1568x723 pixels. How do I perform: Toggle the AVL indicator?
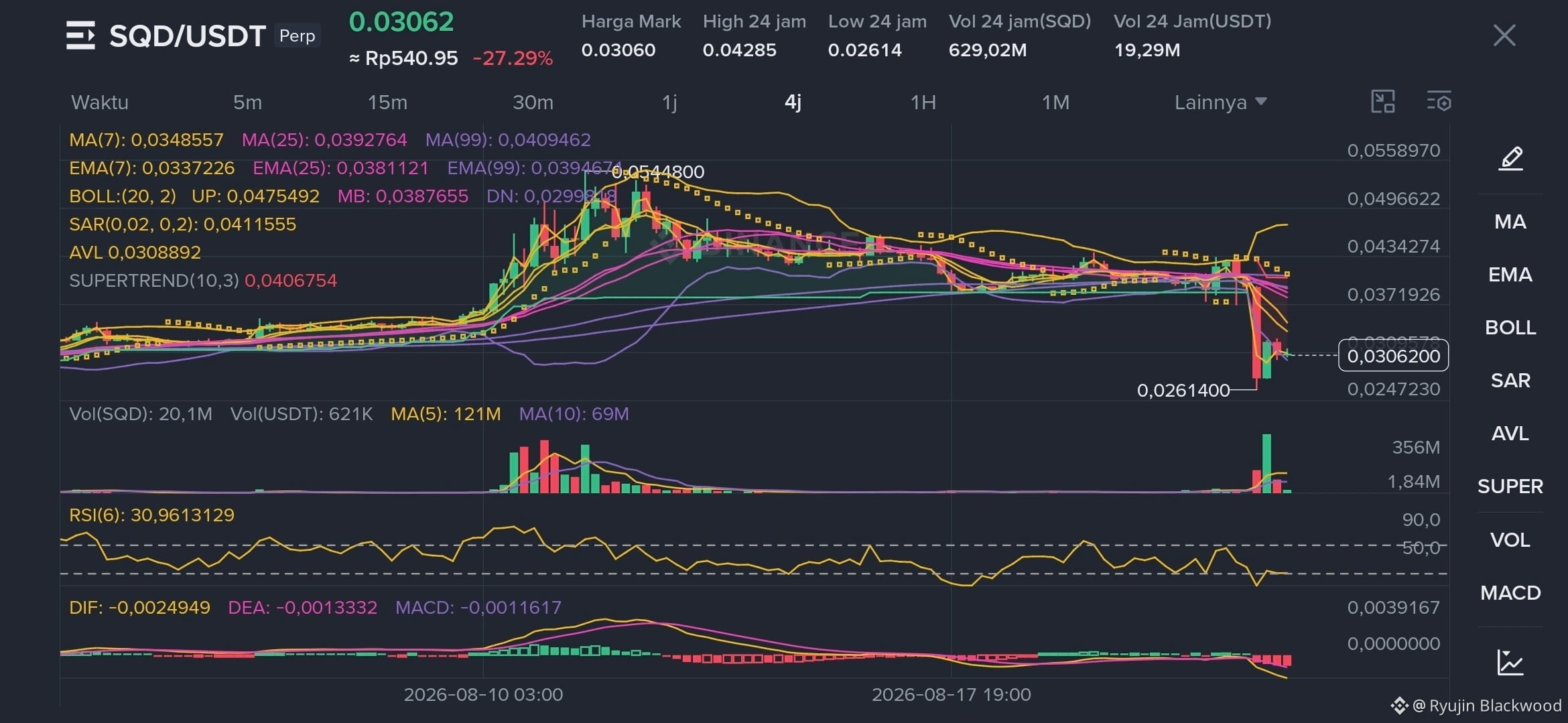[1510, 434]
